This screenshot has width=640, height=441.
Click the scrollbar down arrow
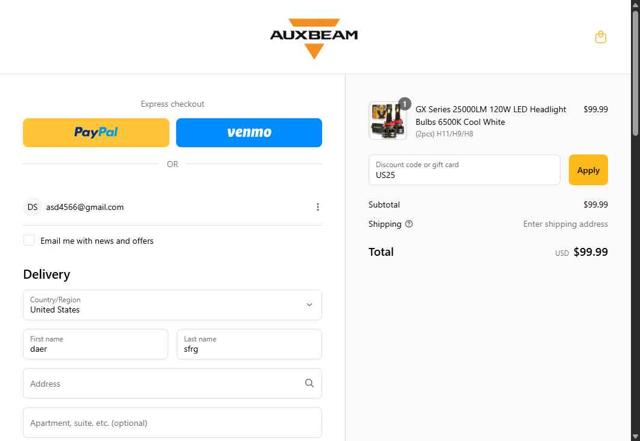(x=636, y=436)
